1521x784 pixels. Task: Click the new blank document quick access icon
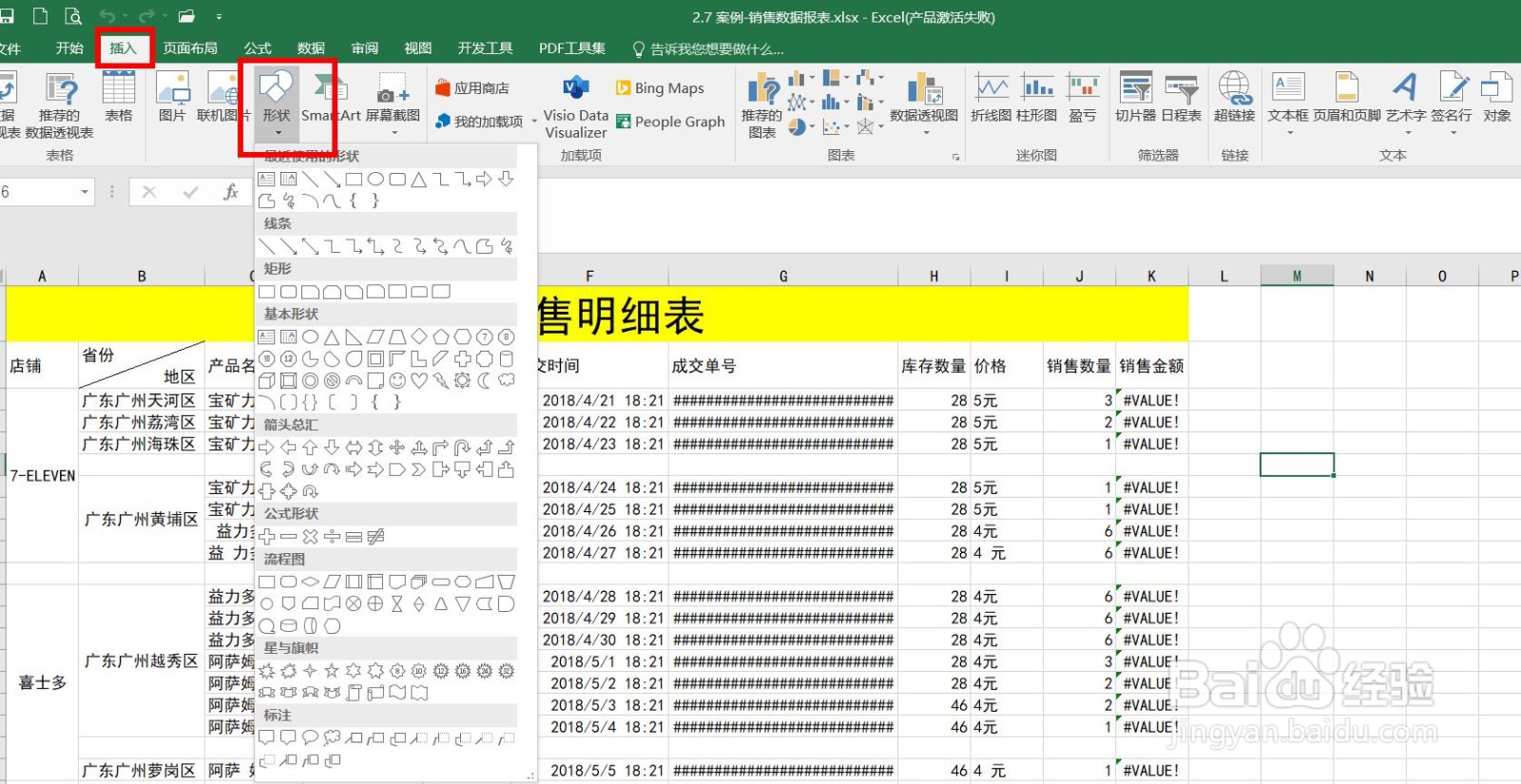tap(40, 16)
